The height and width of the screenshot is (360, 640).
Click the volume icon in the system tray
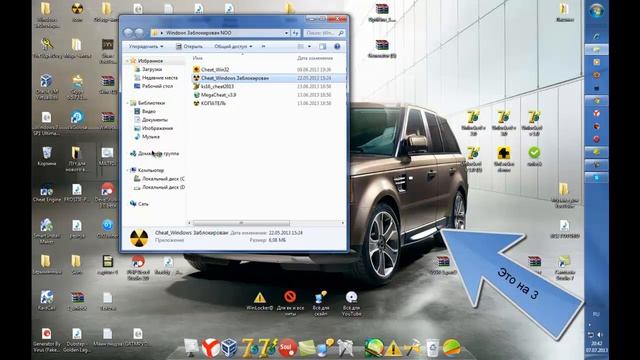coord(600,335)
